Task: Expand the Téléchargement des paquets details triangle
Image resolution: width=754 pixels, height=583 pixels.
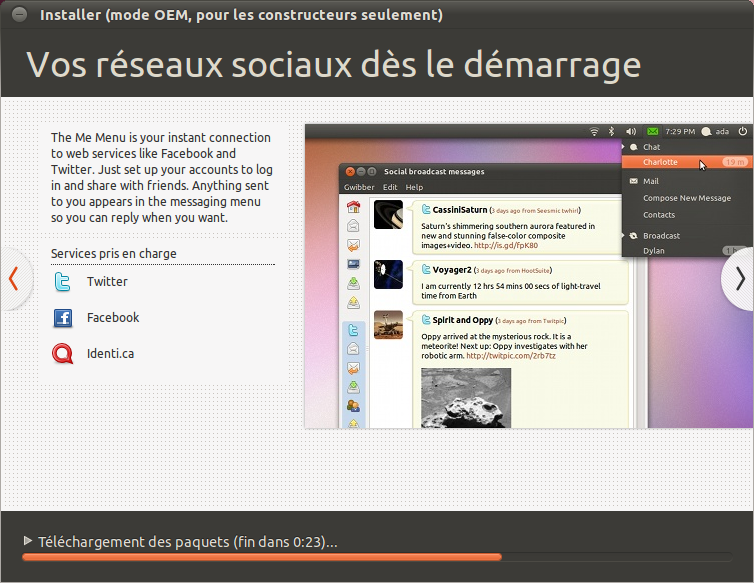Action: (x=28, y=541)
